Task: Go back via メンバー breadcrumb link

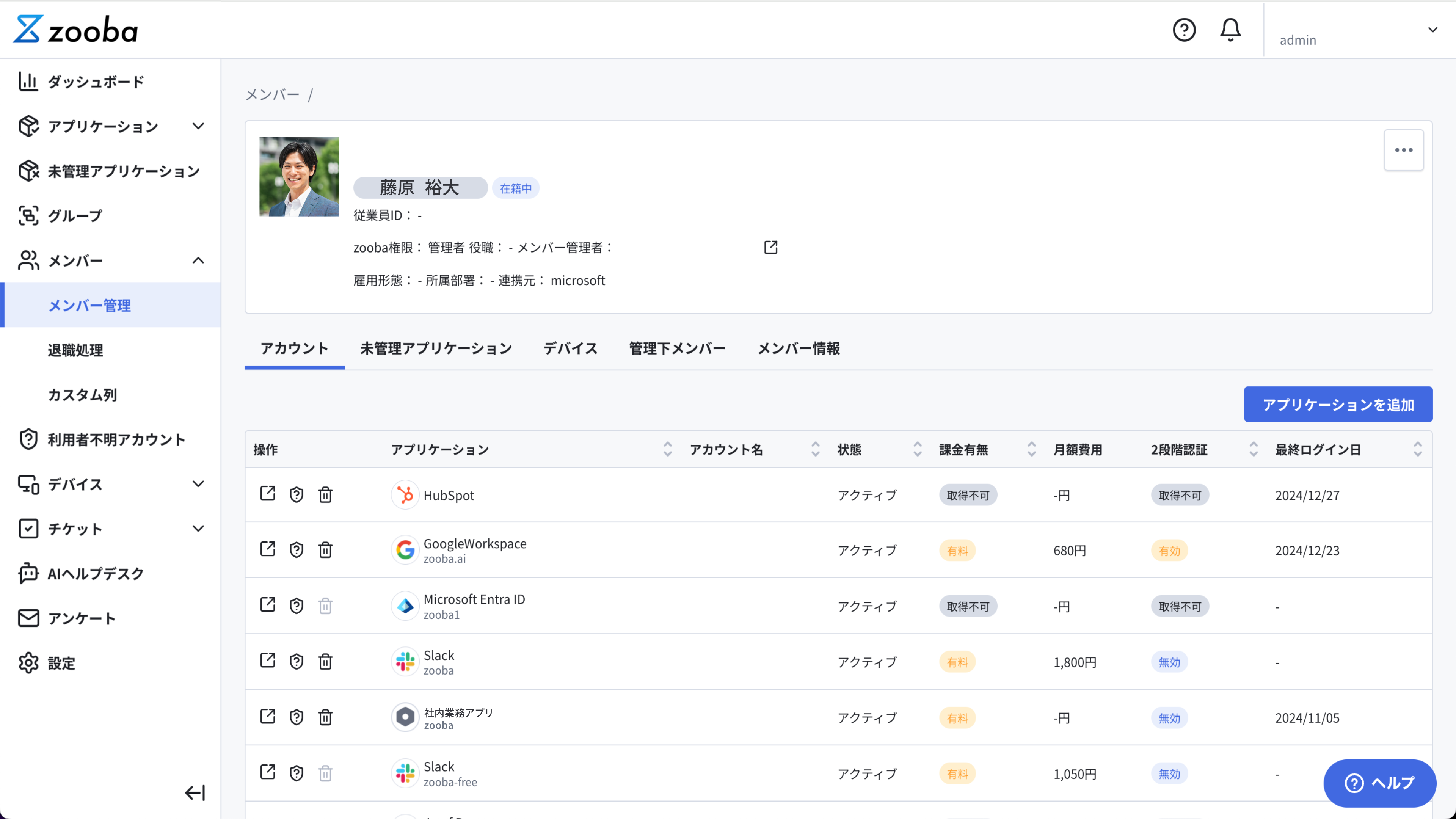Action: tap(273, 94)
